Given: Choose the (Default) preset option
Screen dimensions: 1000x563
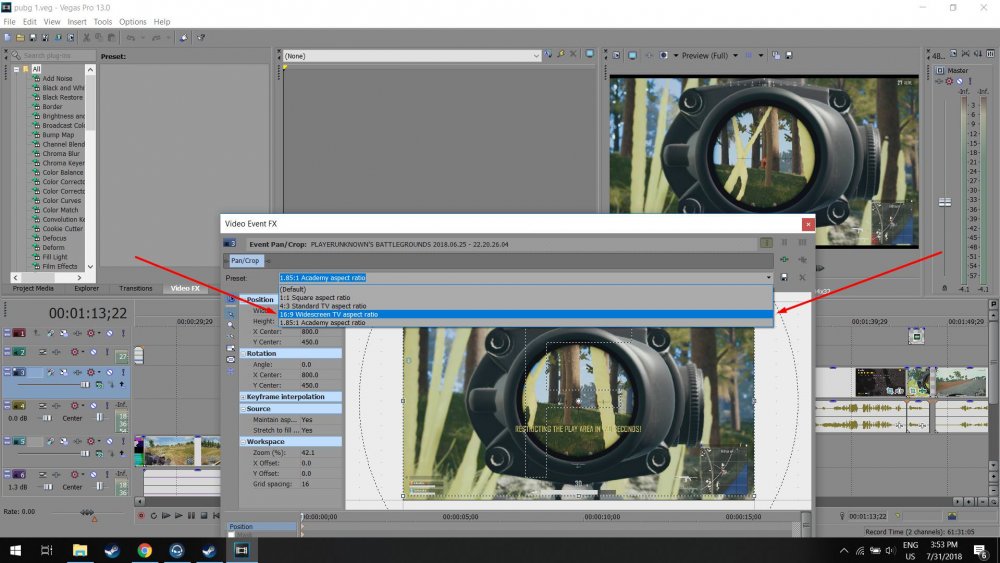Looking at the screenshot, I should click(x=526, y=289).
